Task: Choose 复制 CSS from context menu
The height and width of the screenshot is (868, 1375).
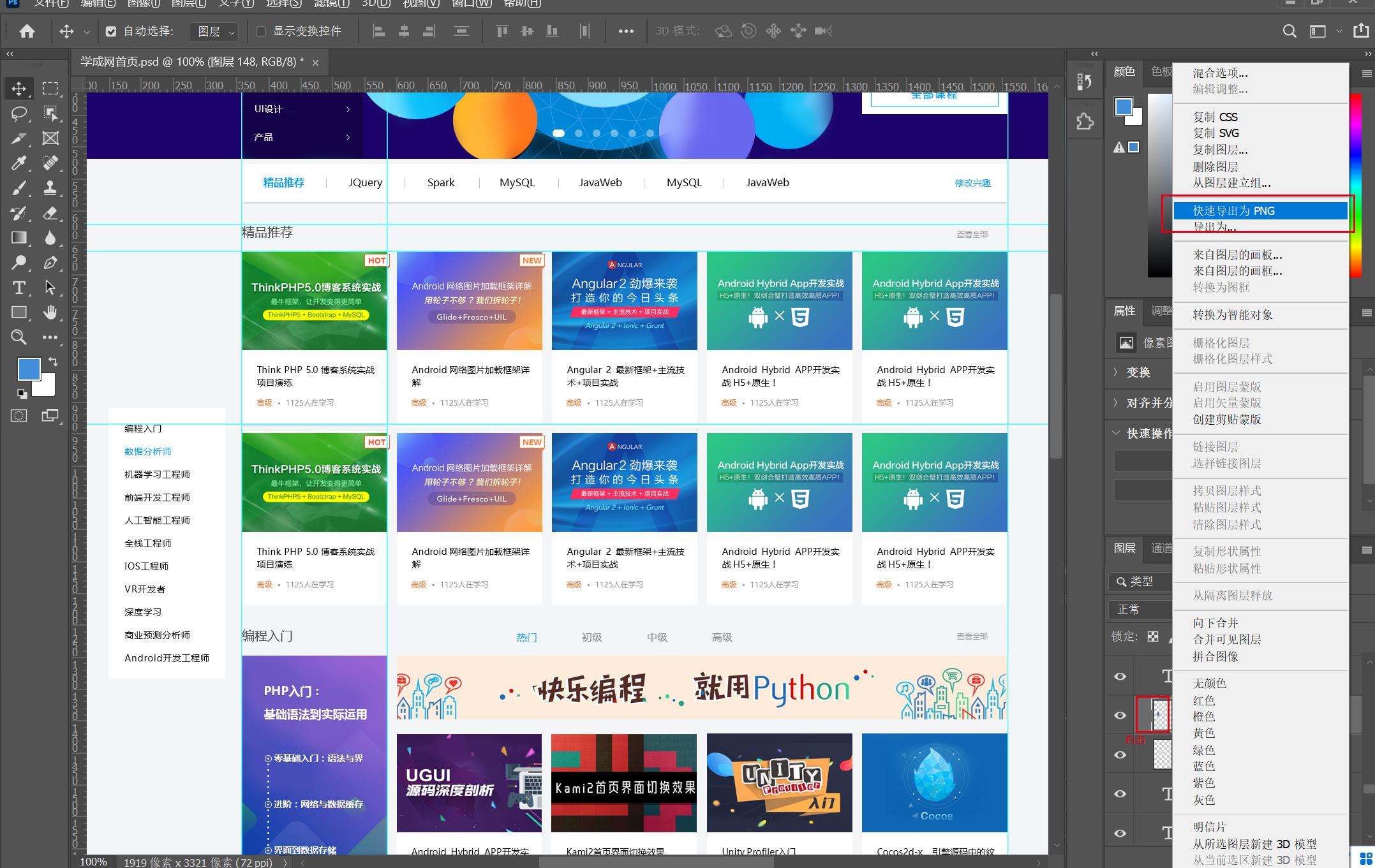Action: point(1260,117)
